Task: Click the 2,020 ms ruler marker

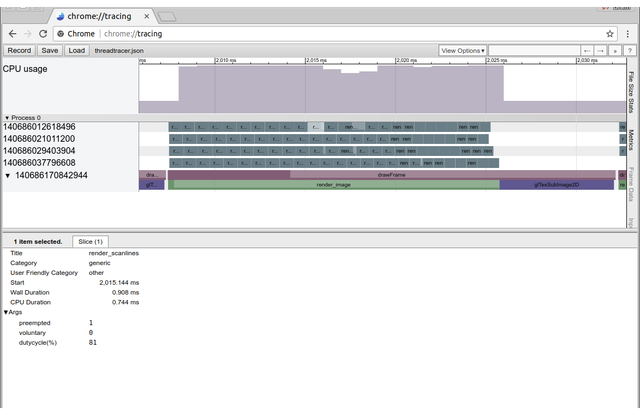Action: (x=407, y=60)
